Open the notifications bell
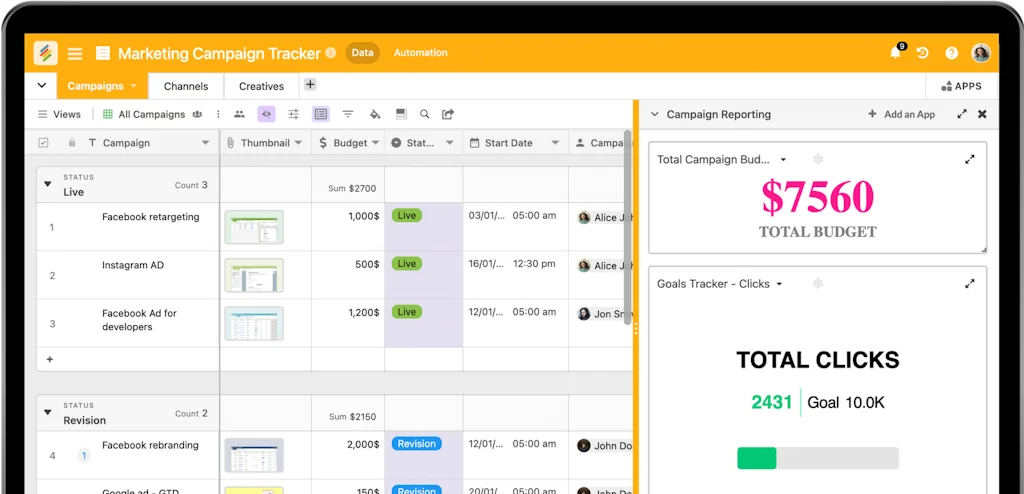1024x494 pixels. 895,53
